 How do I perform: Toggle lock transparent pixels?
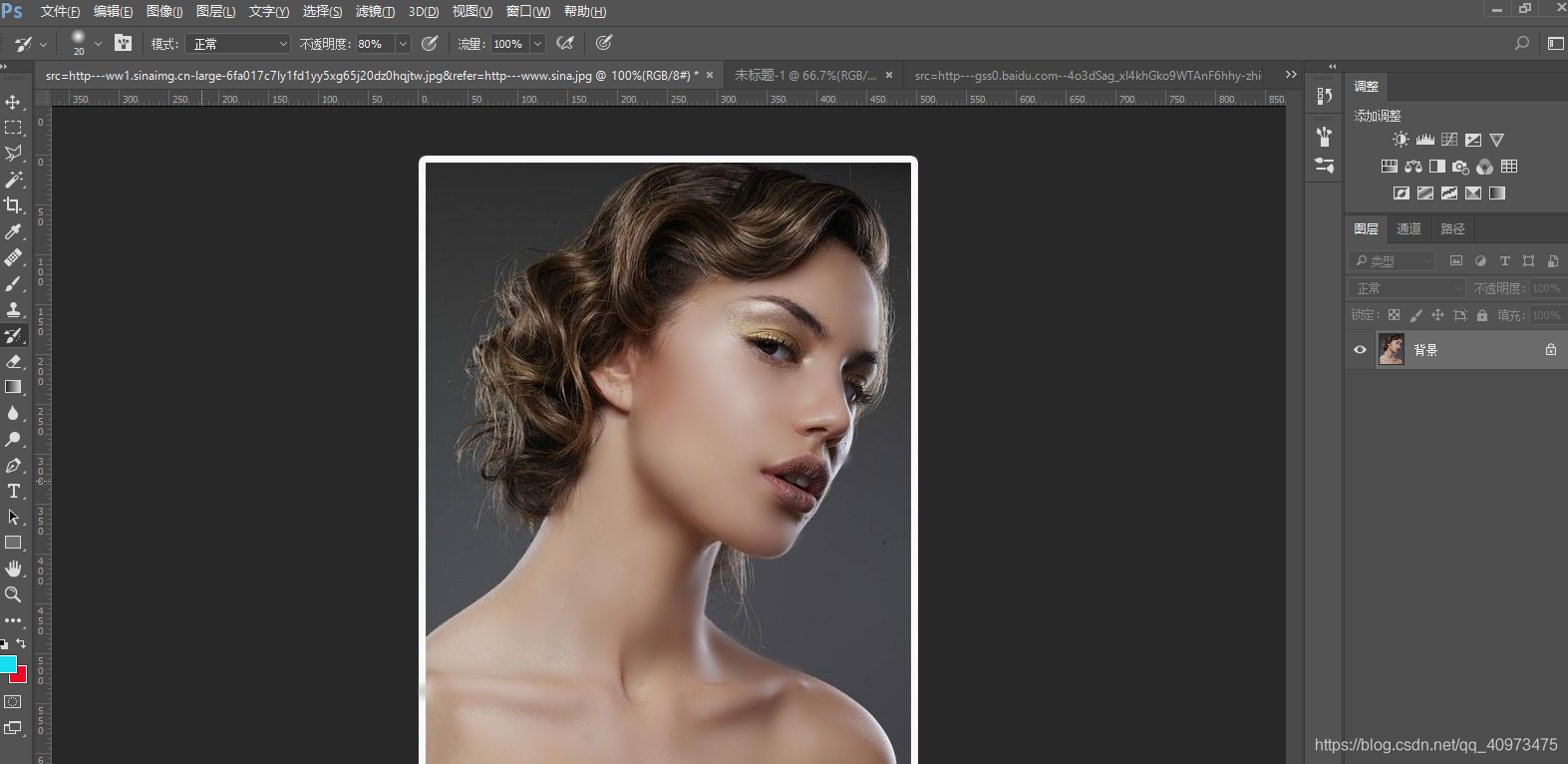click(x=1394, y=315)
